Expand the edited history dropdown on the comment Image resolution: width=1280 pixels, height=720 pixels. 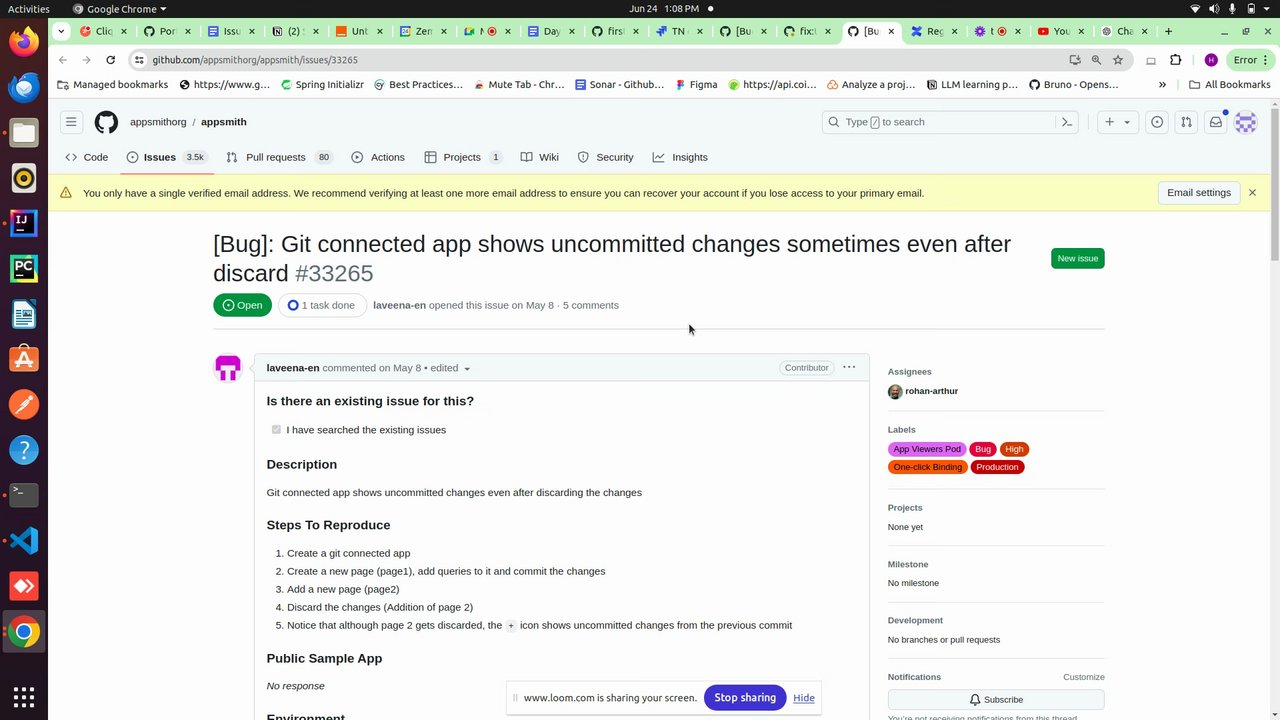451,368
